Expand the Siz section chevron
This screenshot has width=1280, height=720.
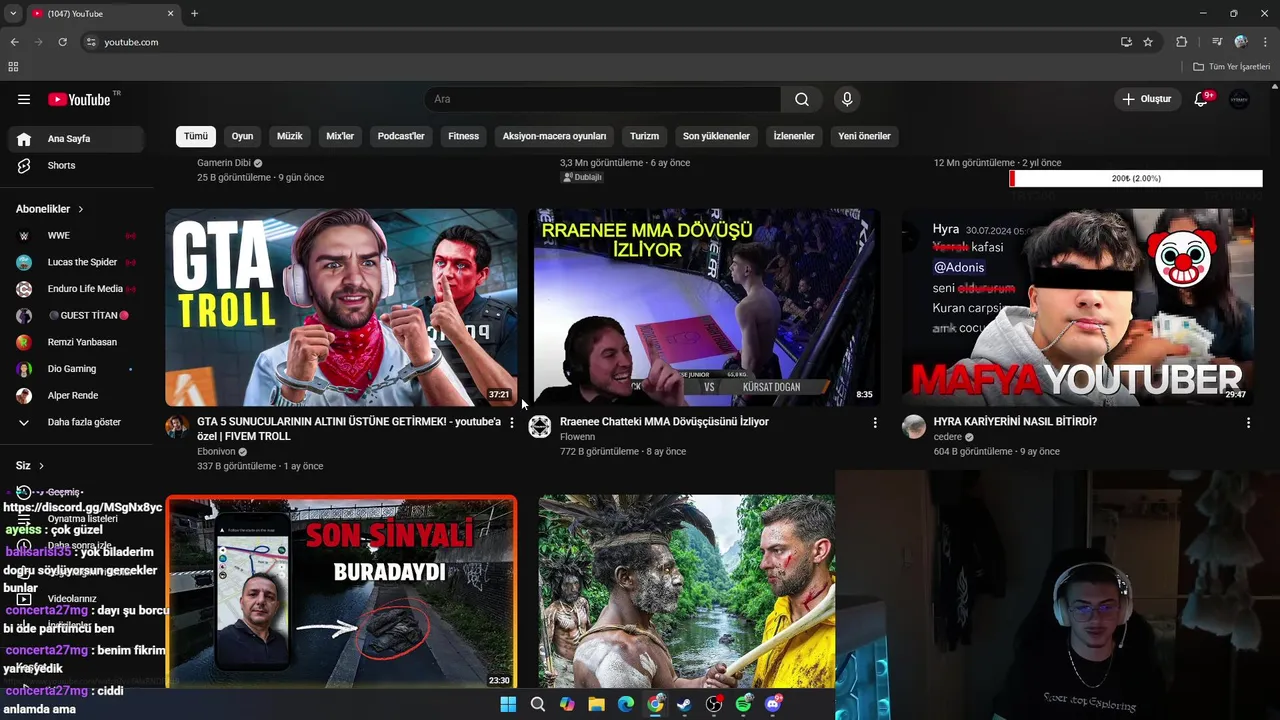tap(41, 466)
